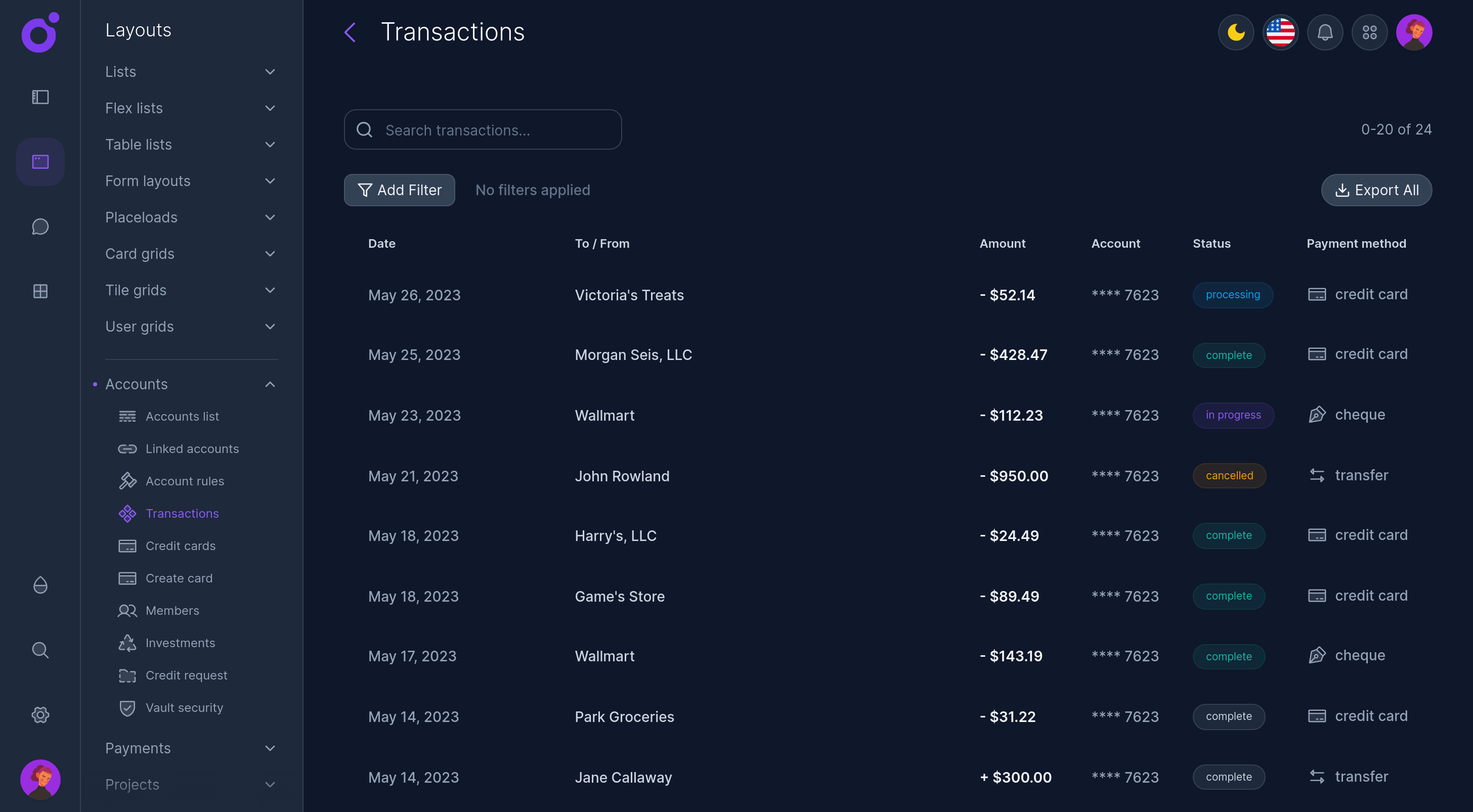
Task: Open the search magnifier in the left rail
Action: [x=40, y=650]
